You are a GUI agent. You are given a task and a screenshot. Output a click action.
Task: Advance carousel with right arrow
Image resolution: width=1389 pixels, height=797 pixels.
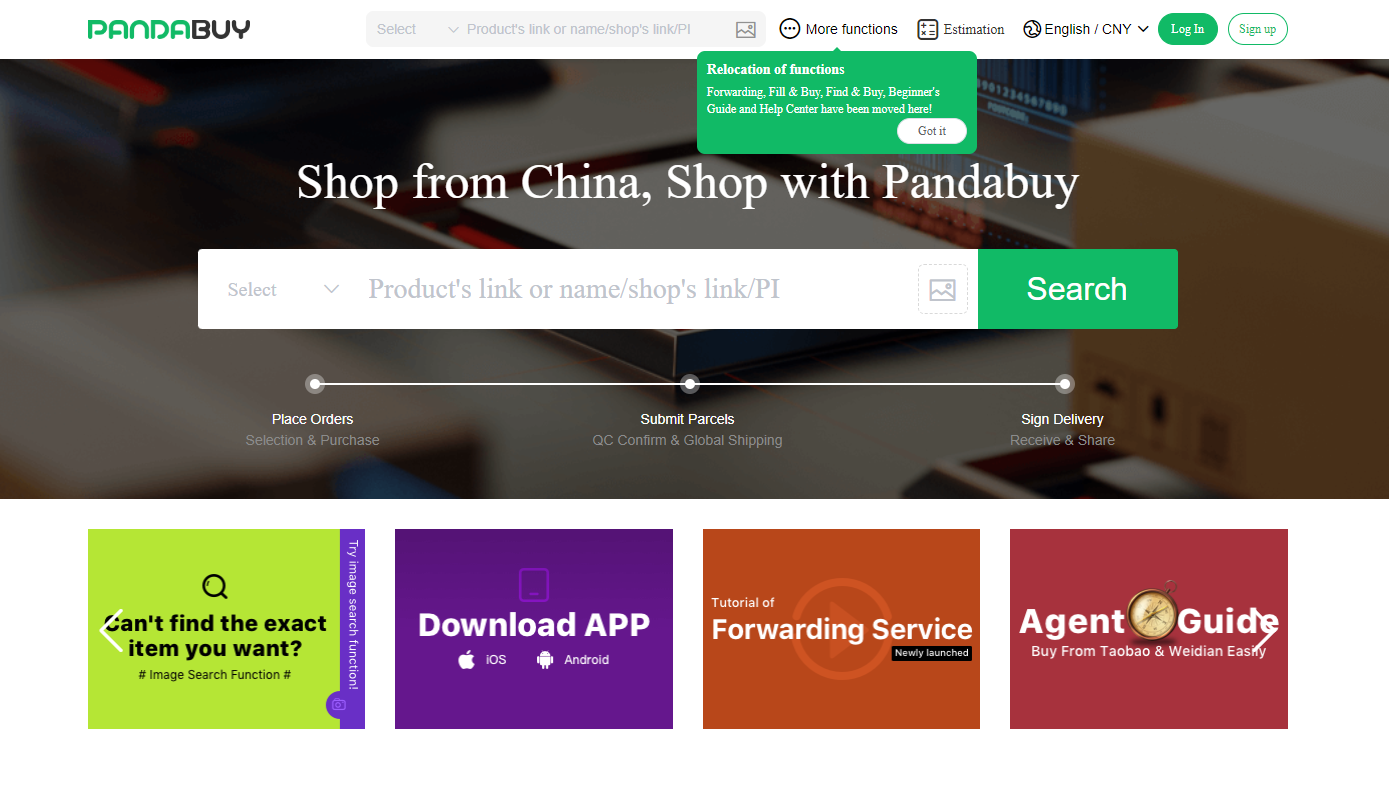point(1266,630)
